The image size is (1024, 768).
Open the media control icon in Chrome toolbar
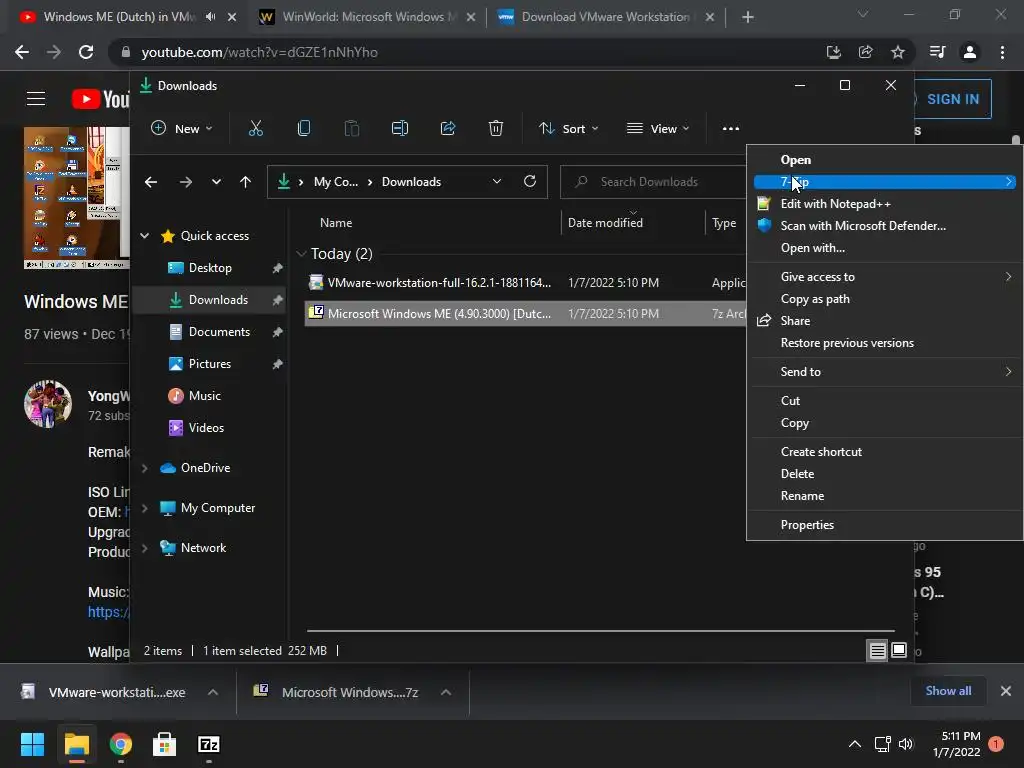coord(937,52)
